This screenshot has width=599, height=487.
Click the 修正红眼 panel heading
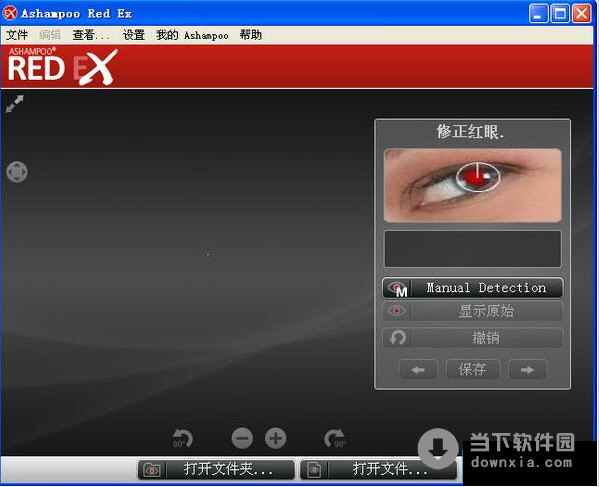point(470,132)
